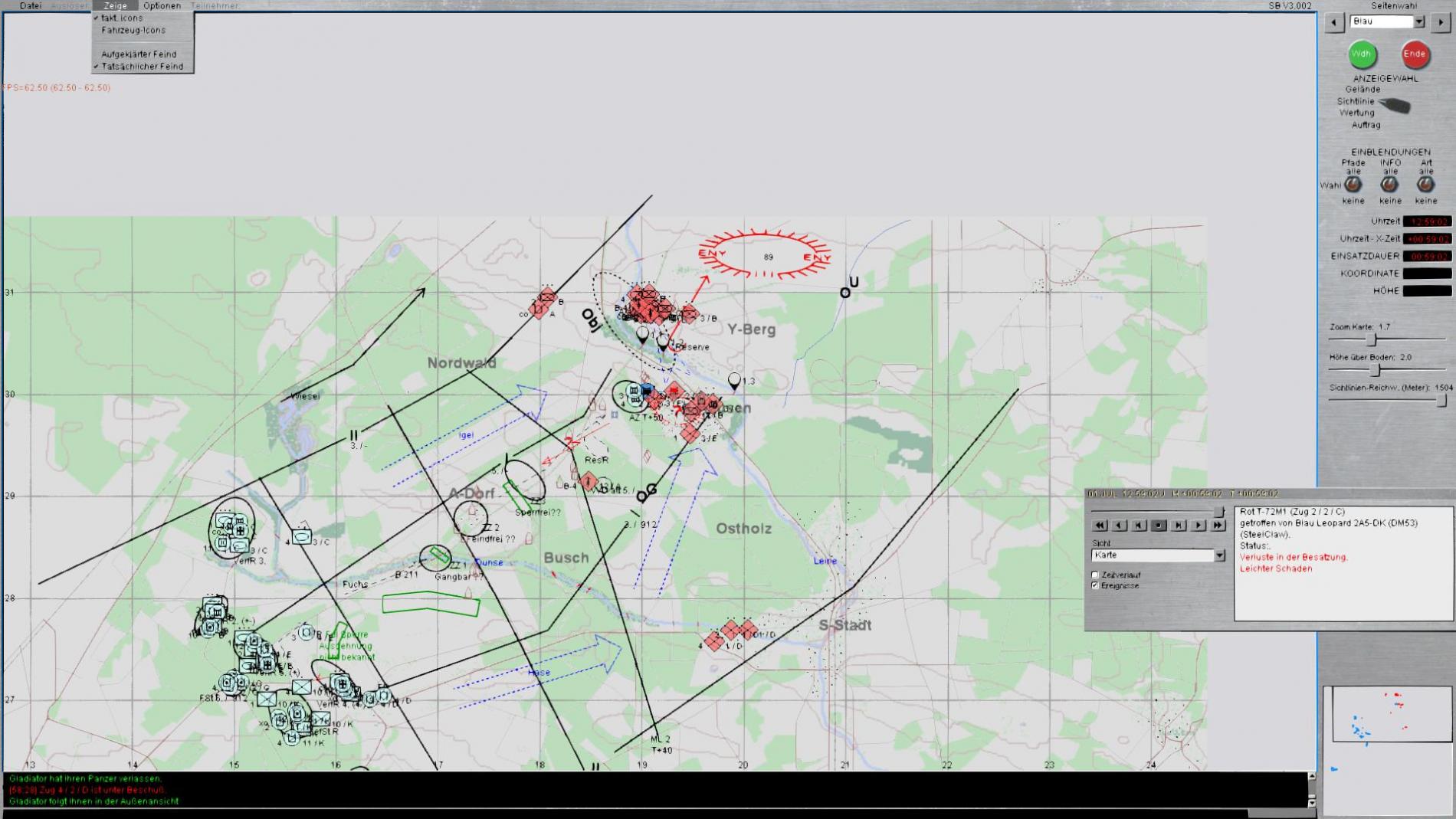Click the previous side arrow under Seitenwahl
The height and width of the screenshot is (819, 1456).
point(1334,22)
